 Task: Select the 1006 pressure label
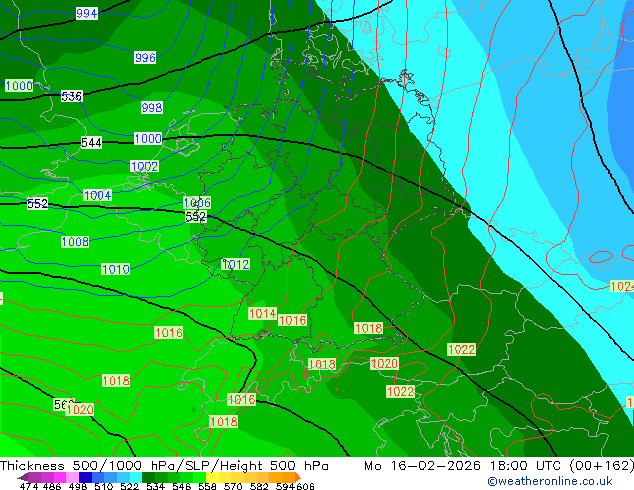(x=197, y=203)
